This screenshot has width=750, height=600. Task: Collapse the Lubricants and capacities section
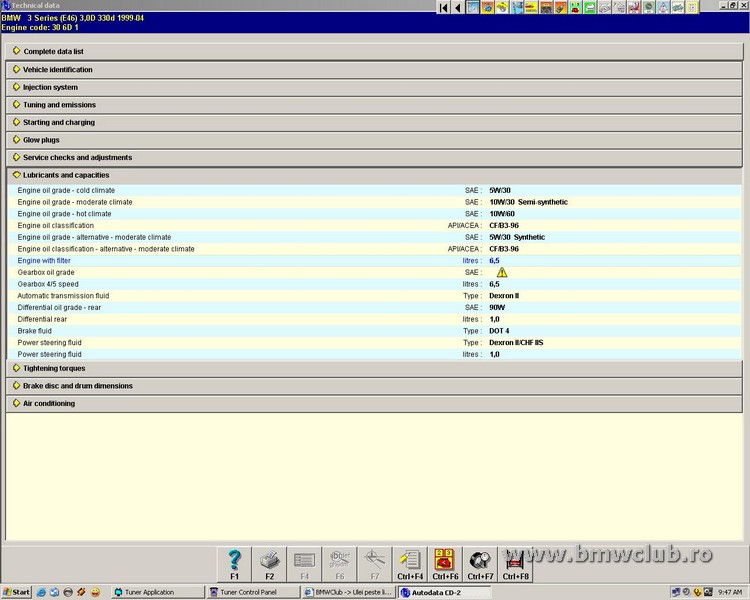pyautogui.click(x=66, y=175)
